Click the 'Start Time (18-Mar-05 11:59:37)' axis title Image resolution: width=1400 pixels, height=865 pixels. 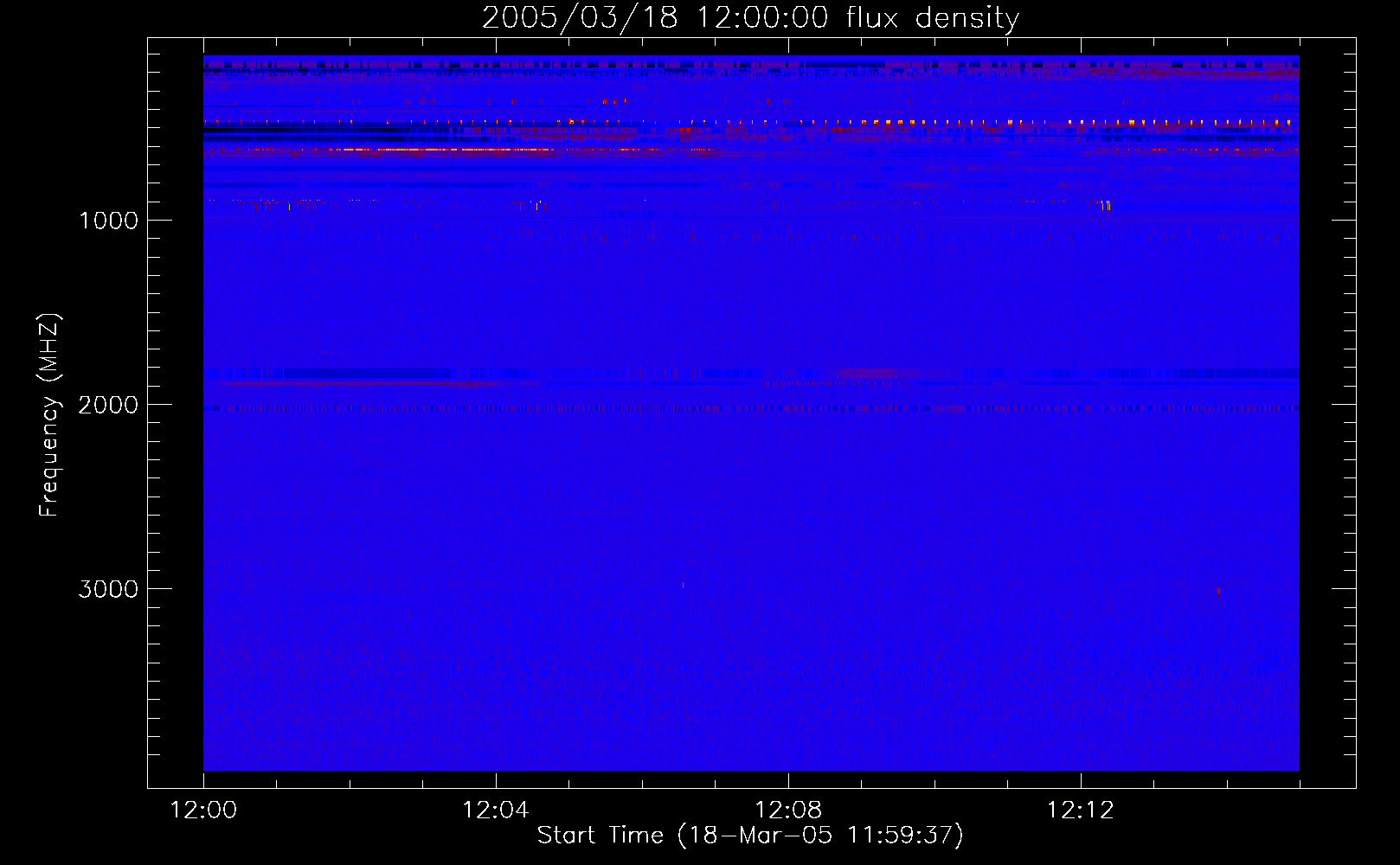(750, 836)
